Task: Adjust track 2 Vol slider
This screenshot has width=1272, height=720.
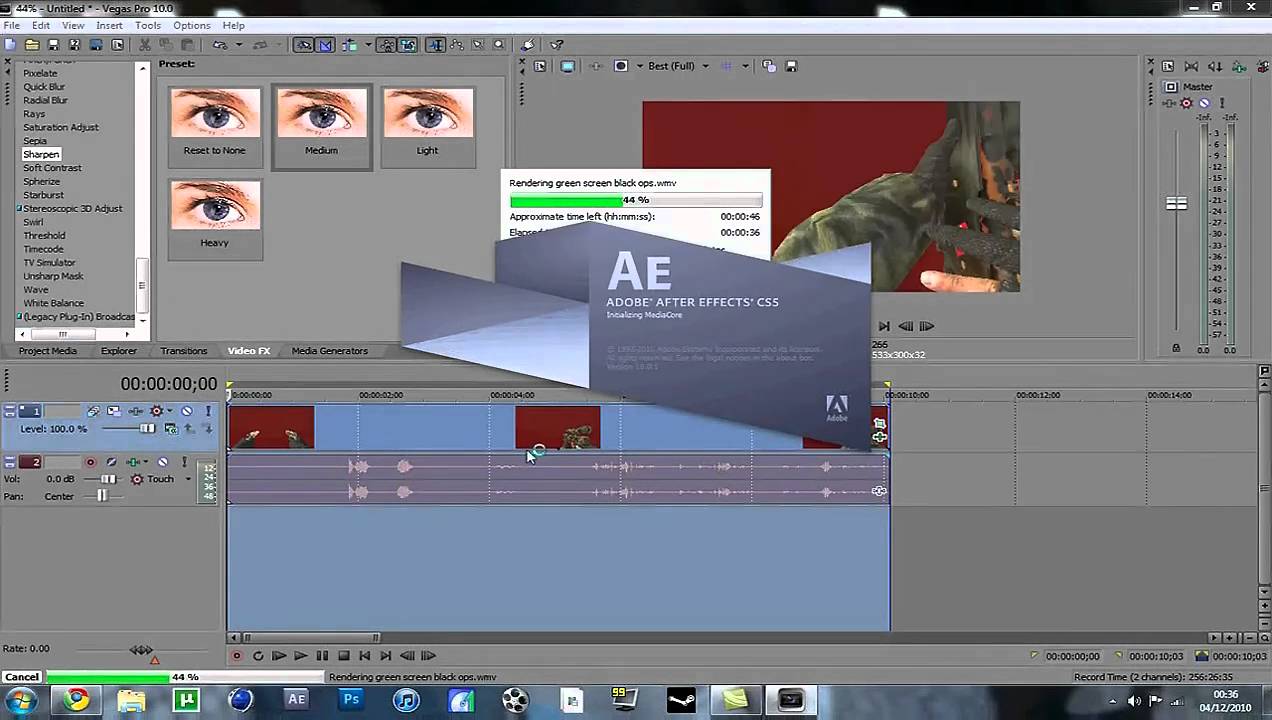Action: tap(108, 479)
